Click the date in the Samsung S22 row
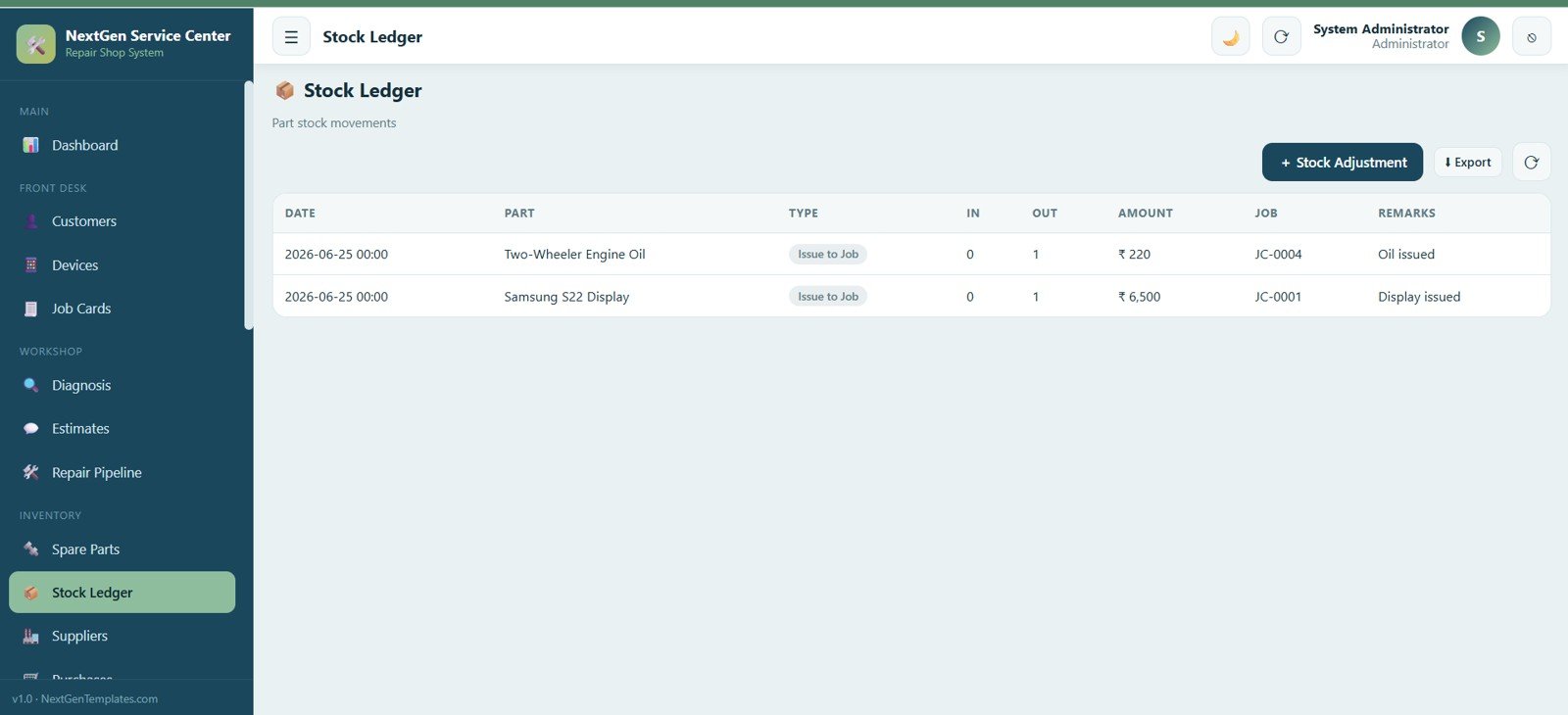The width and height of the screenshot is (1568, 715). pyautogui.click(x=336, y=297)
